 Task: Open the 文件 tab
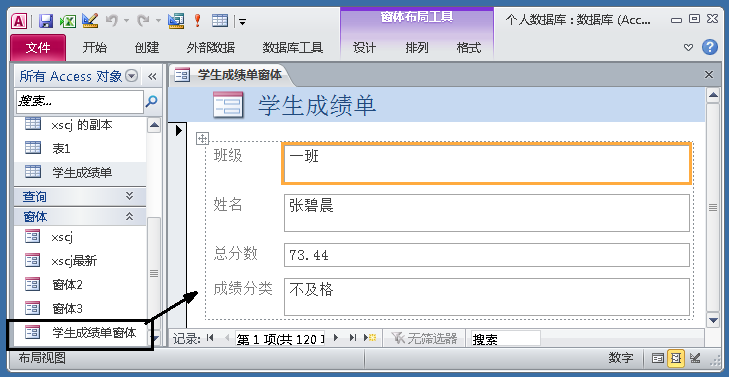tap(38, 47)
